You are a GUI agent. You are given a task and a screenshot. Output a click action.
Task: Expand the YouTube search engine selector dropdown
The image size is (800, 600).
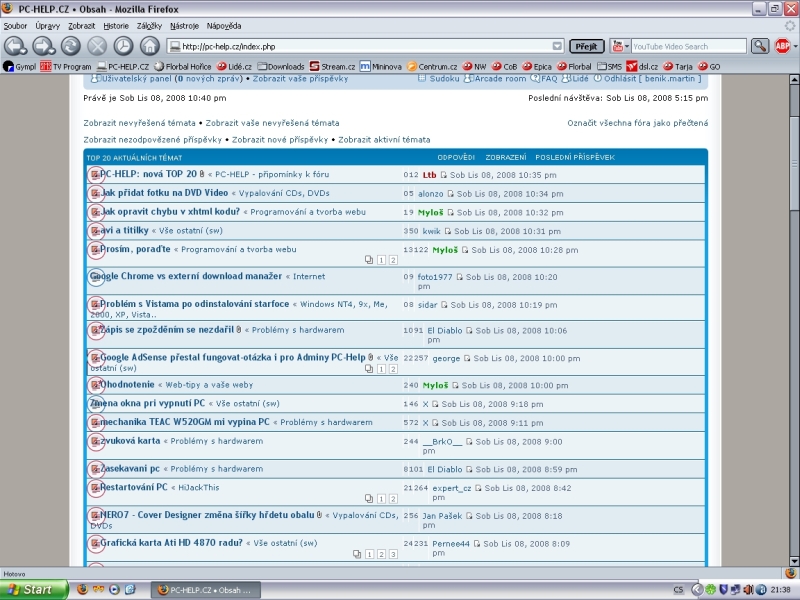pos(627,46)
